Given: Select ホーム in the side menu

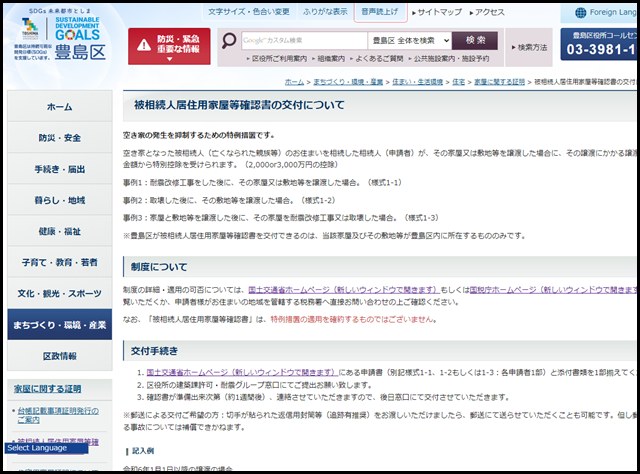Looking at the screenshot, I should (60, 107).
